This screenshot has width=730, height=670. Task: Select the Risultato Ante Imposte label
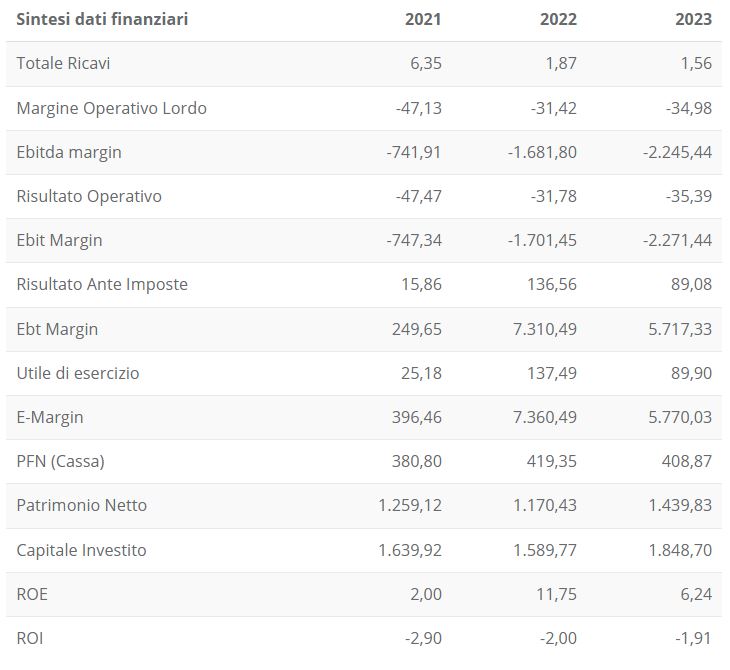(102, 284)
